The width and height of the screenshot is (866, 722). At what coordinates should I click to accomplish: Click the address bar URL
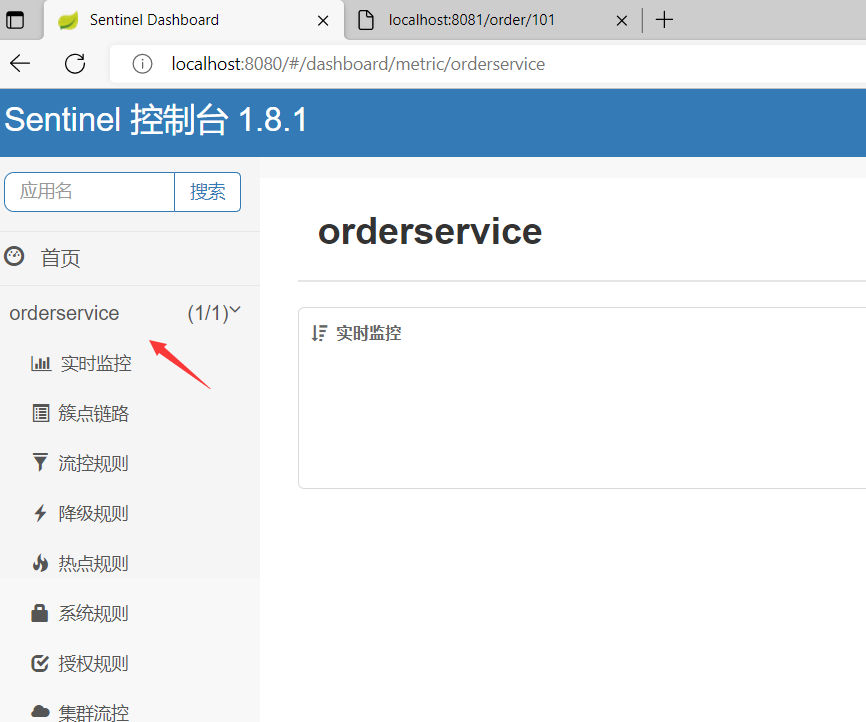point(358,64)
